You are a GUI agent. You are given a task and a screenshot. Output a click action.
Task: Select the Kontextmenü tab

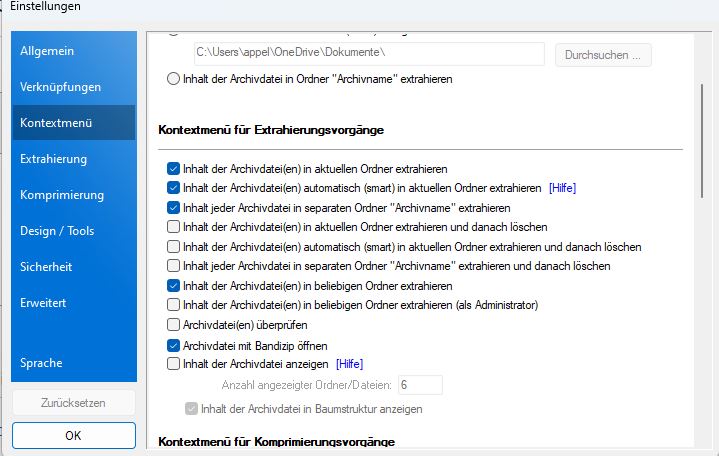(74, 122)
